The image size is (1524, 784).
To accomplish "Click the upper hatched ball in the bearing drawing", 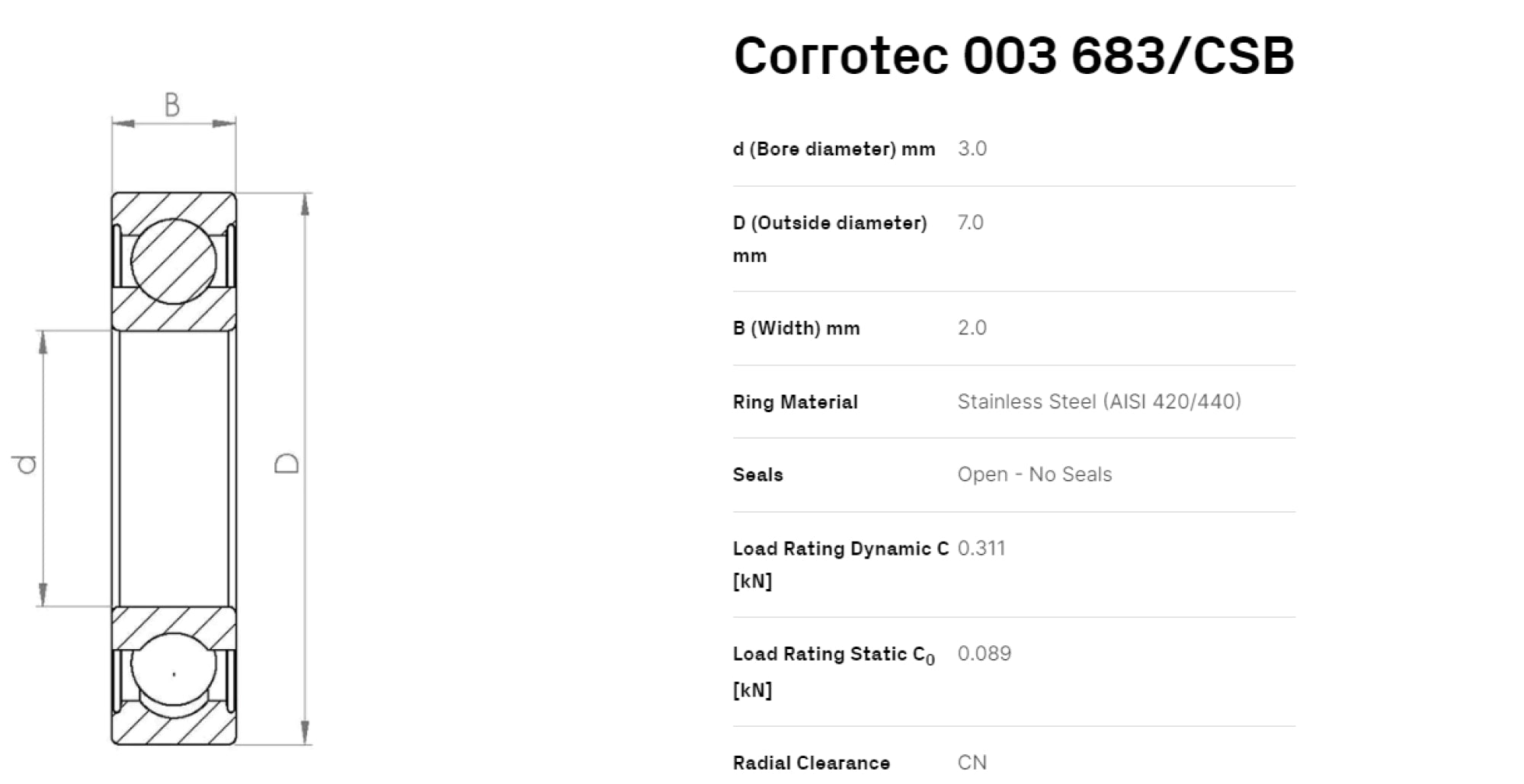I will 174,261.
